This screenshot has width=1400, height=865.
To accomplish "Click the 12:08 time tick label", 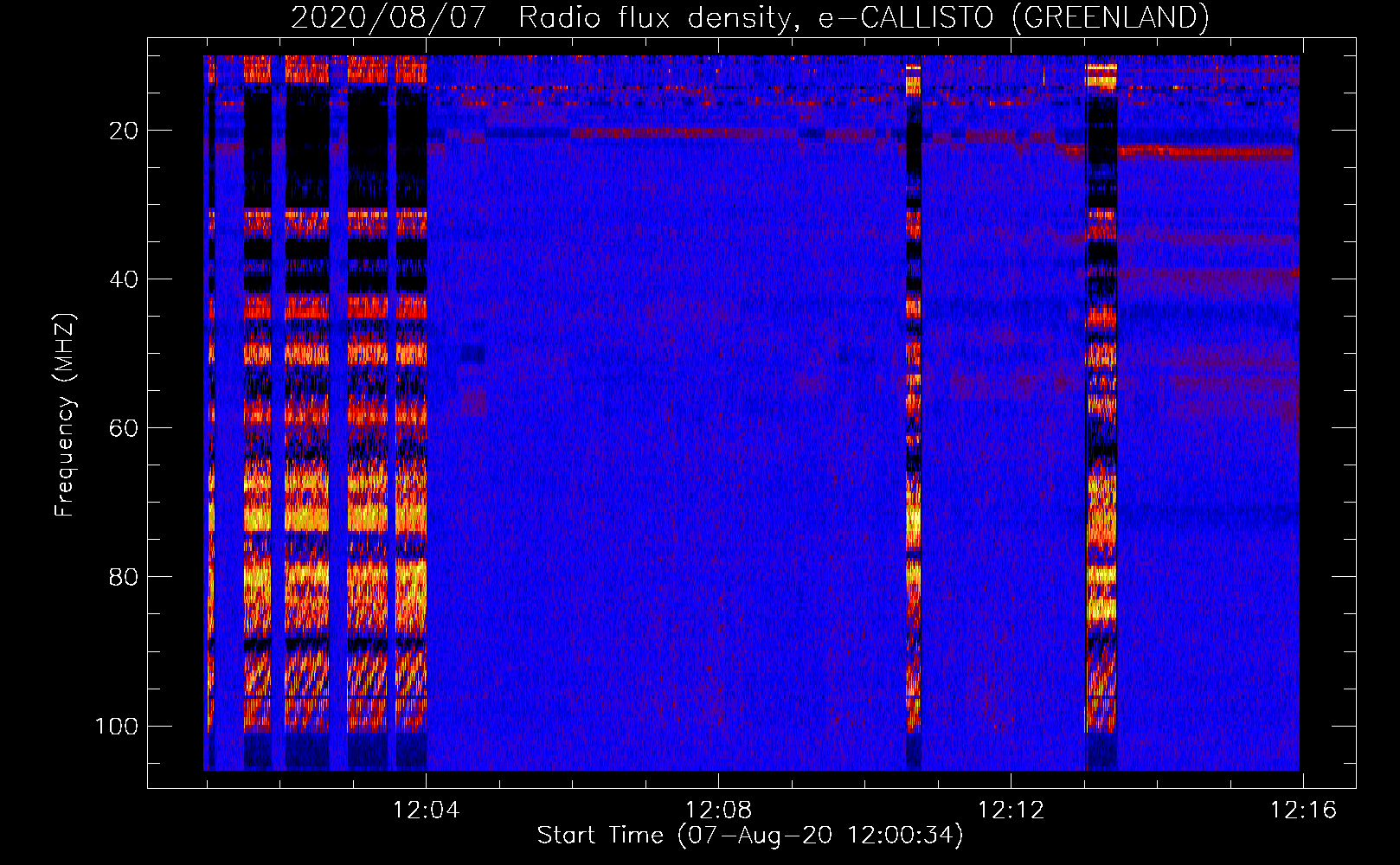I will [x=718, y=811].
